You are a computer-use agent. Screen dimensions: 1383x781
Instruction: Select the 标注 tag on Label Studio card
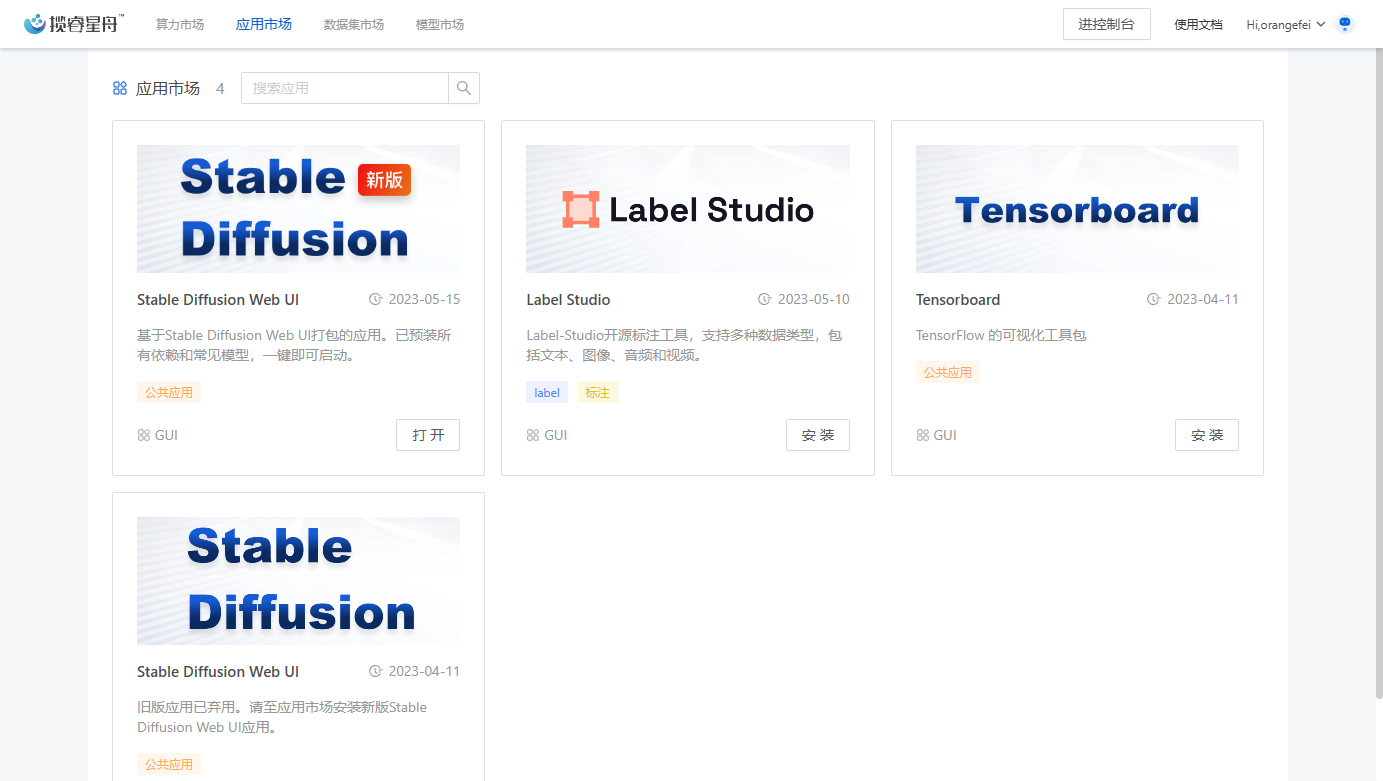pyautogui.click(x=597, y=392)
